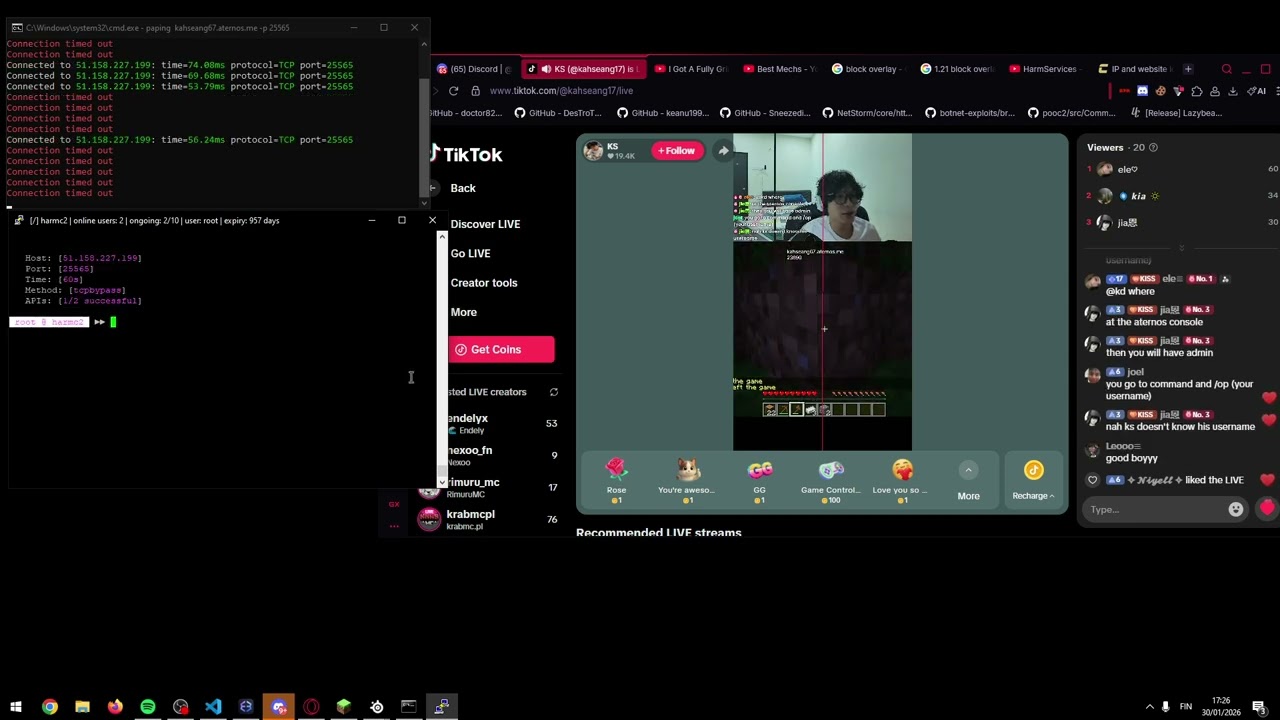Send the Love you so much gift
The image size is (1280, 720).
click(902, 480)
